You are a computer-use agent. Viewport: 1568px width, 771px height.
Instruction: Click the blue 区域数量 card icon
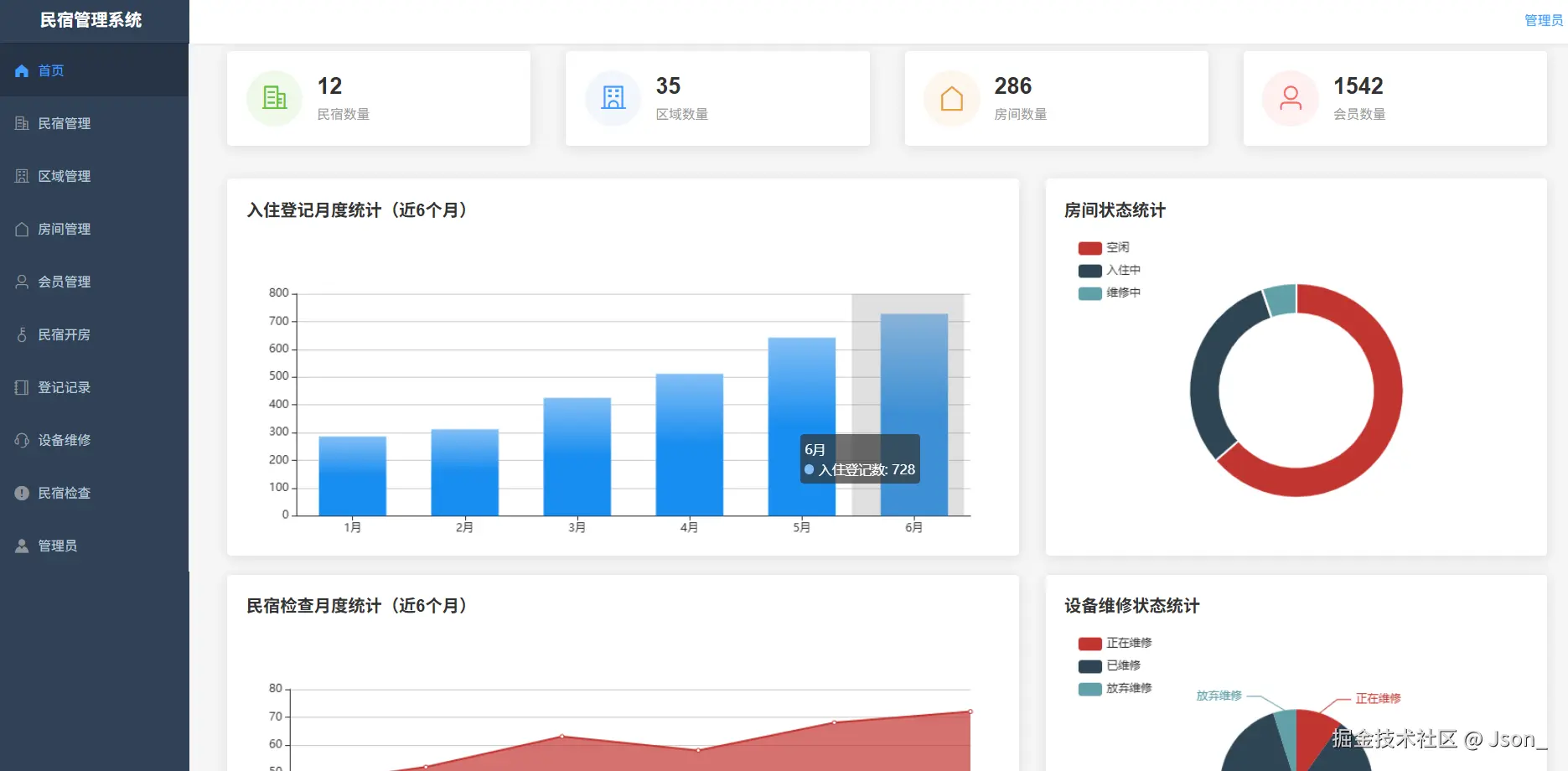[x=613, y=98]
